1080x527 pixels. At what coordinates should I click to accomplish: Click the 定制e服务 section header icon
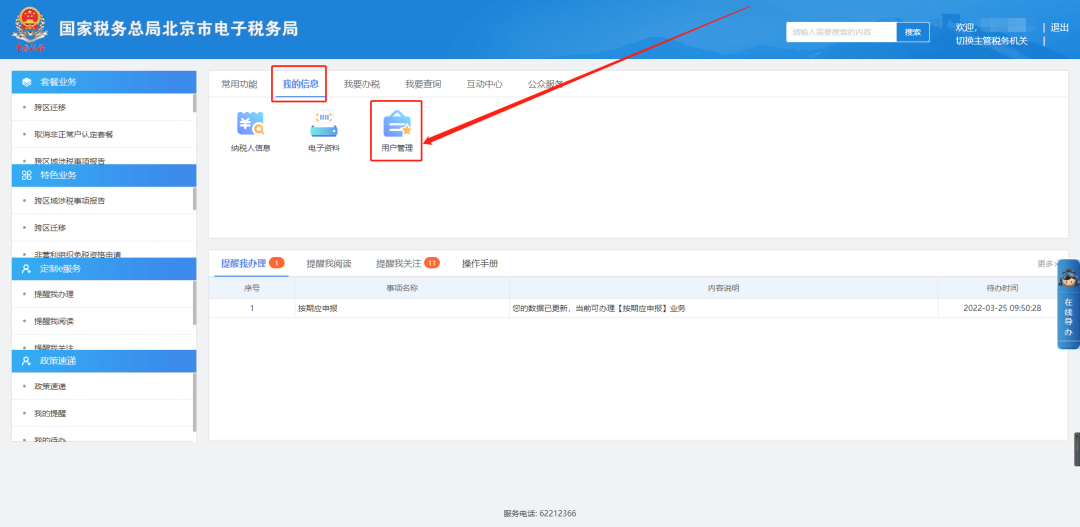(27, 269)
